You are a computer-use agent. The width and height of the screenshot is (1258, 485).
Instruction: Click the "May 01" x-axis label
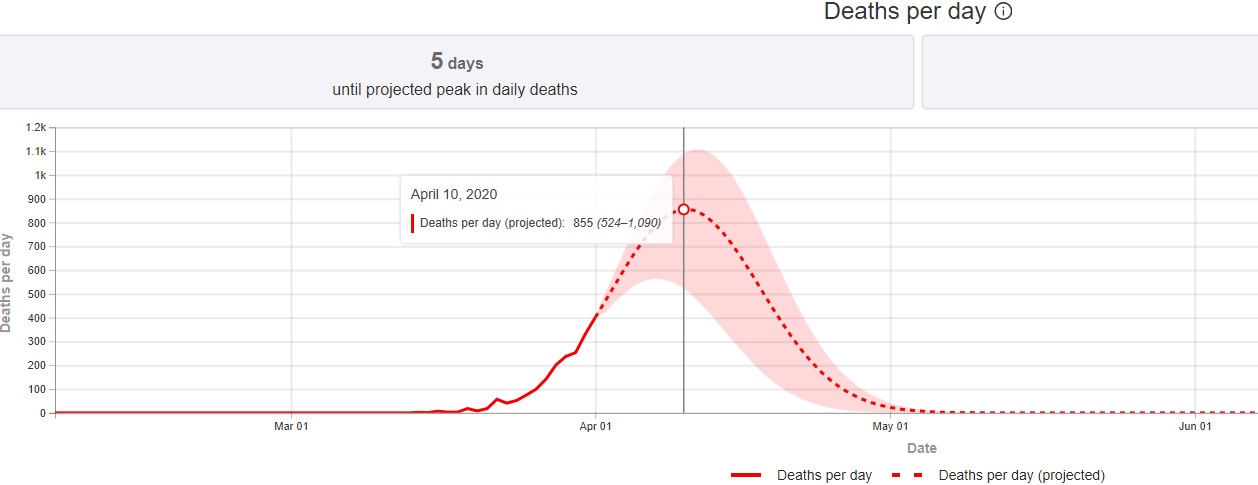[x=891, y=427]
